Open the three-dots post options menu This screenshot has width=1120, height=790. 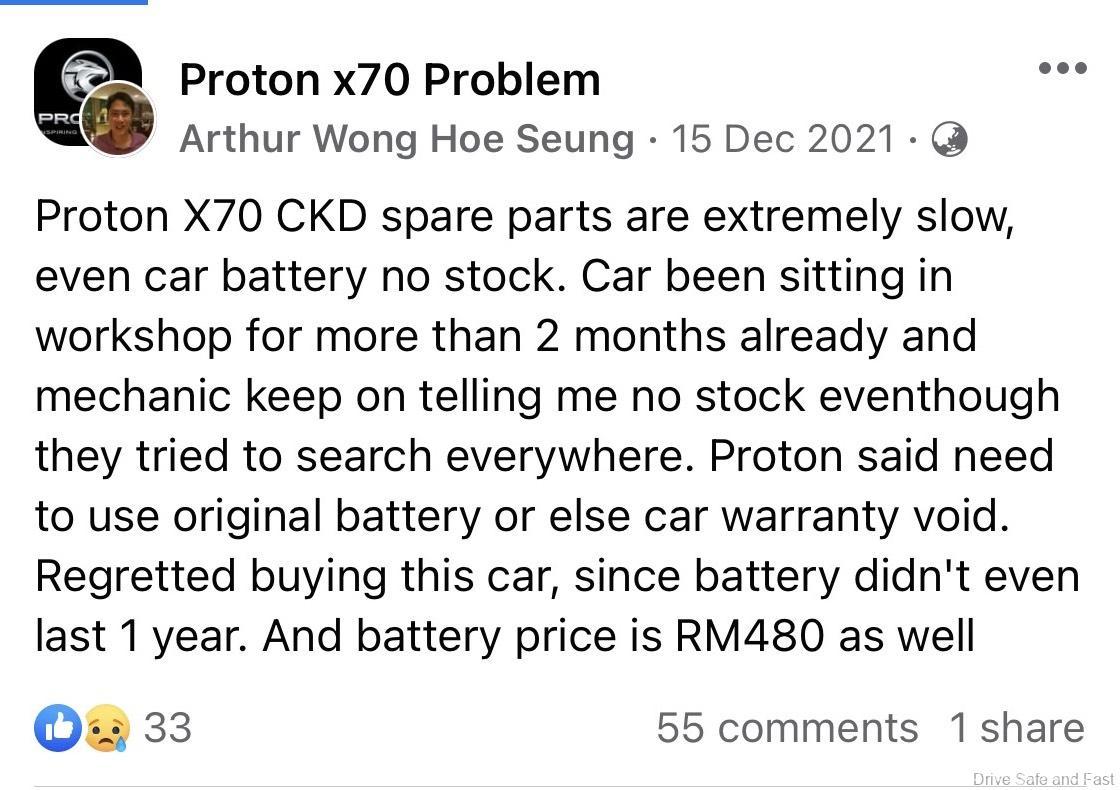coord(1062,68)
